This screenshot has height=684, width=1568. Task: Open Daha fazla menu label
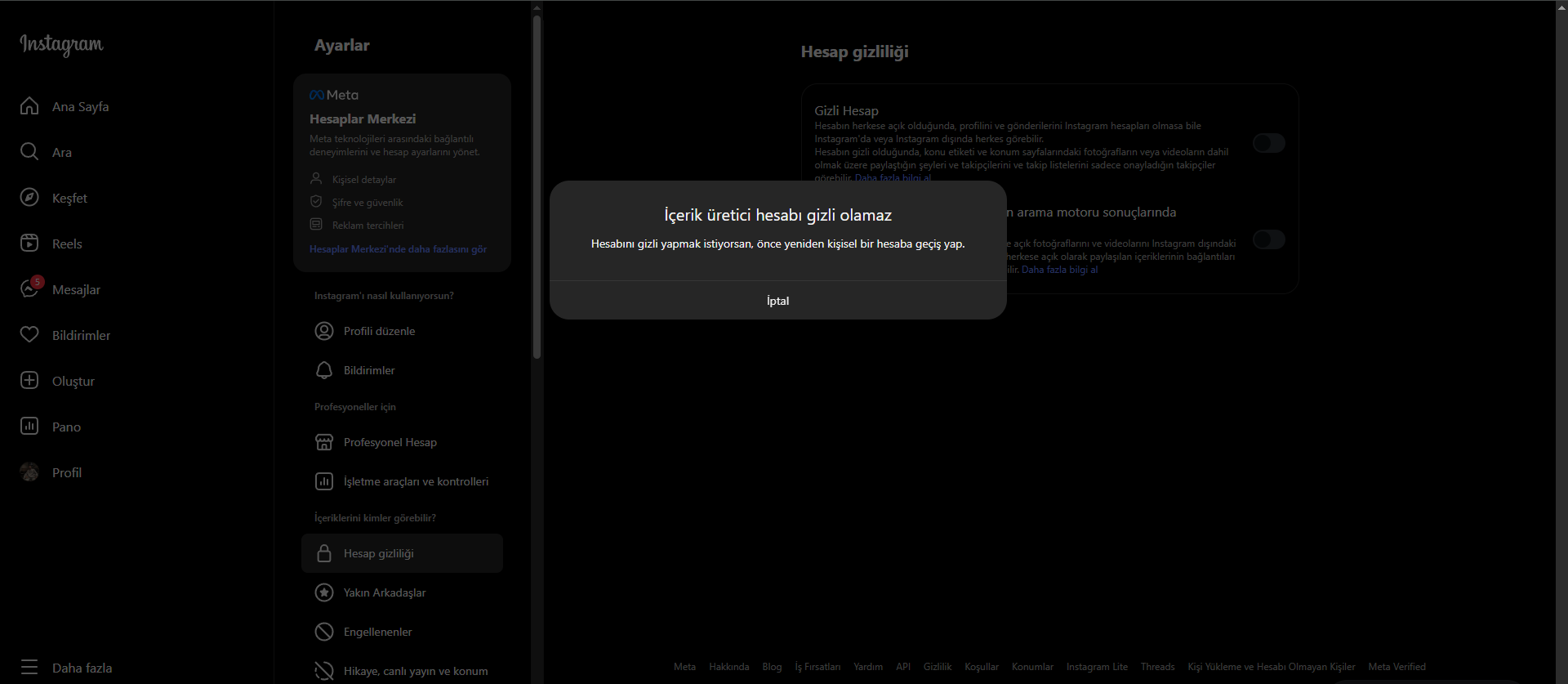(82, 668)
